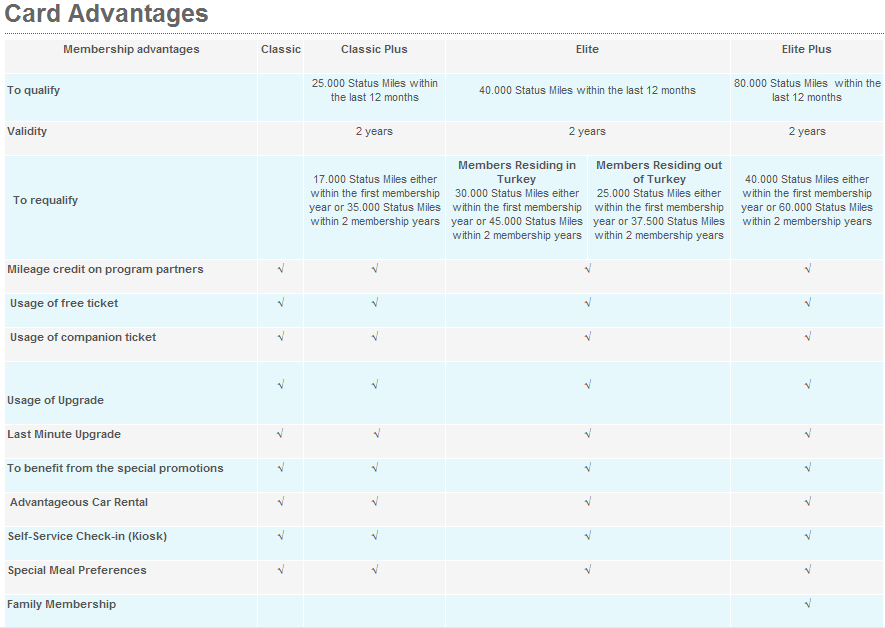This screenshot has width=885, height=628.
Task: Click Classic checkmark for companion ticket
Action: (281, 337)
